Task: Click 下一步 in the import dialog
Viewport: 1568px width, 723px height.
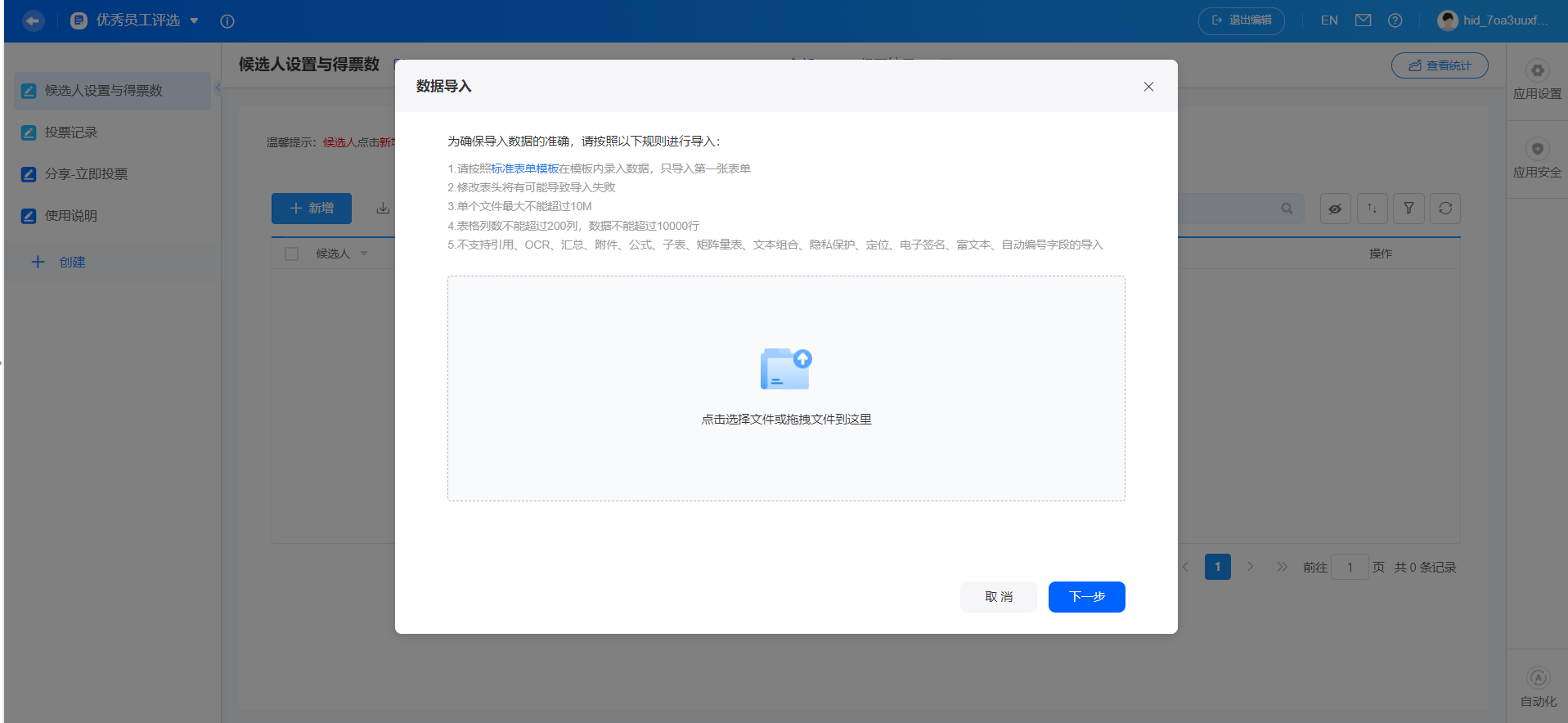Action: tap(1087, 597)
